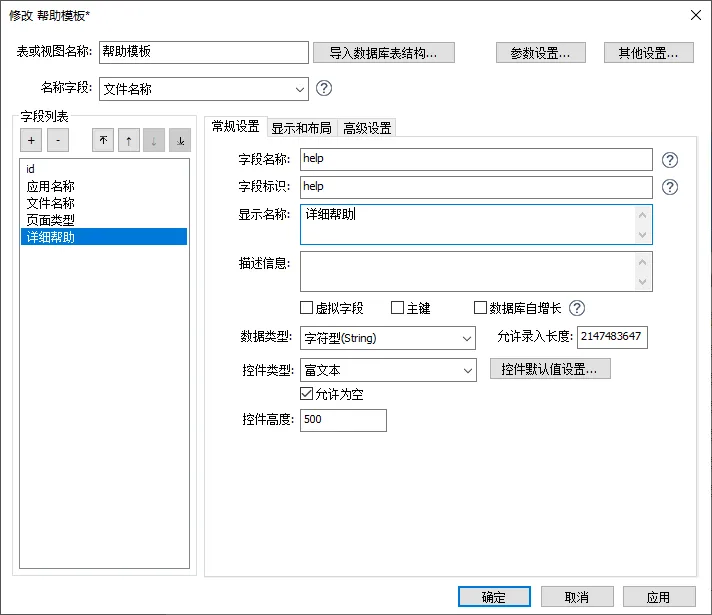Image resolution: width=712 pixels, height=615 pixels.
Task: Select 页面类型 in the field list
Action: pos(51,220)
